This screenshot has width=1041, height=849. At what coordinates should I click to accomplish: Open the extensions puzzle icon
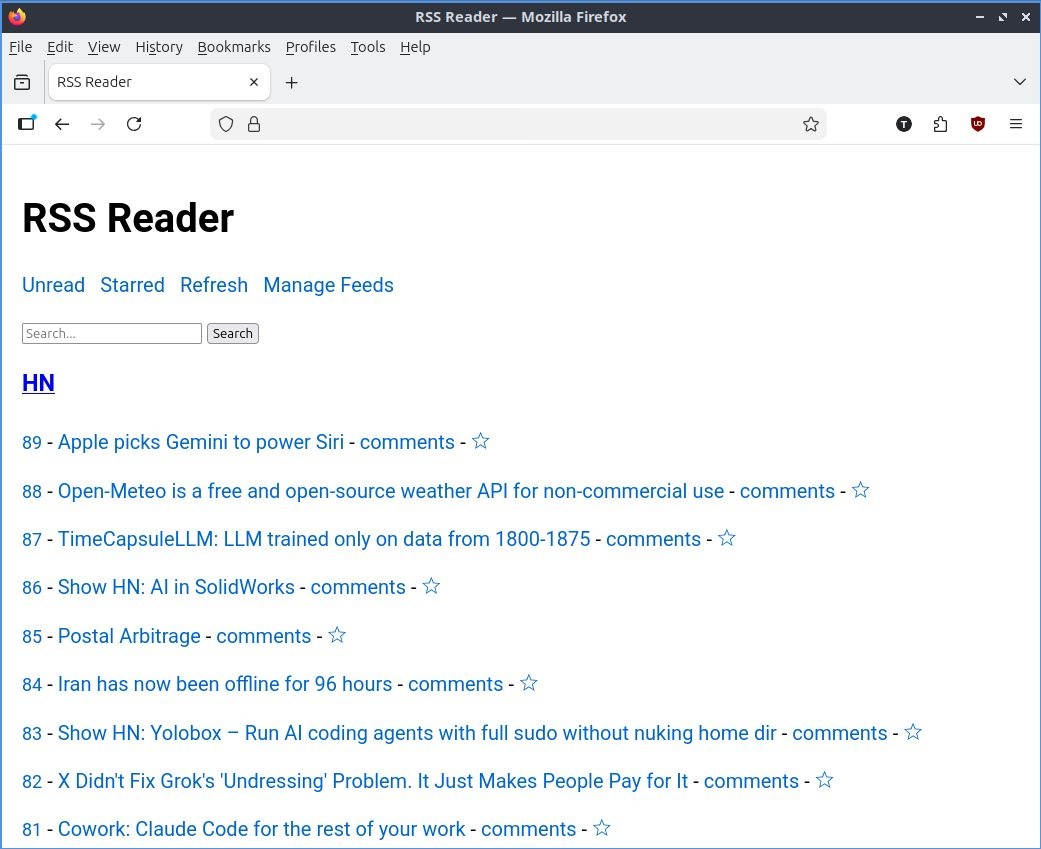(940, 124)
